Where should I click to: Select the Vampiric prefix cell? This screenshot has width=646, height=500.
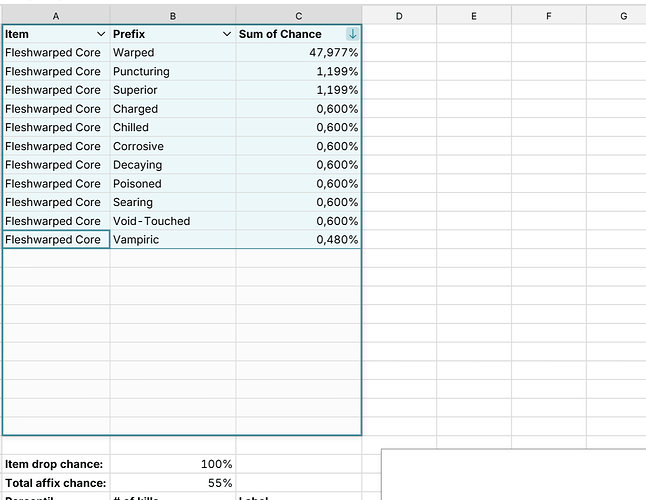pos(136,240)
